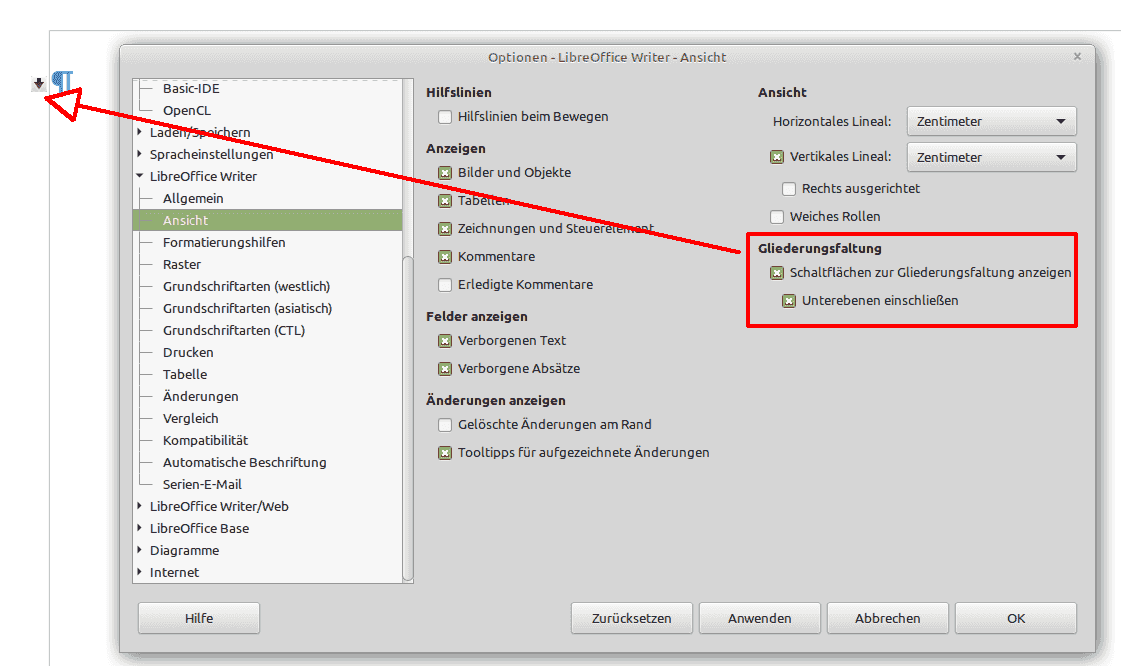Confirm the dialog with OK
Image resolution: width=1121 pixels, height=666 pixels.
click(1016, 618)
